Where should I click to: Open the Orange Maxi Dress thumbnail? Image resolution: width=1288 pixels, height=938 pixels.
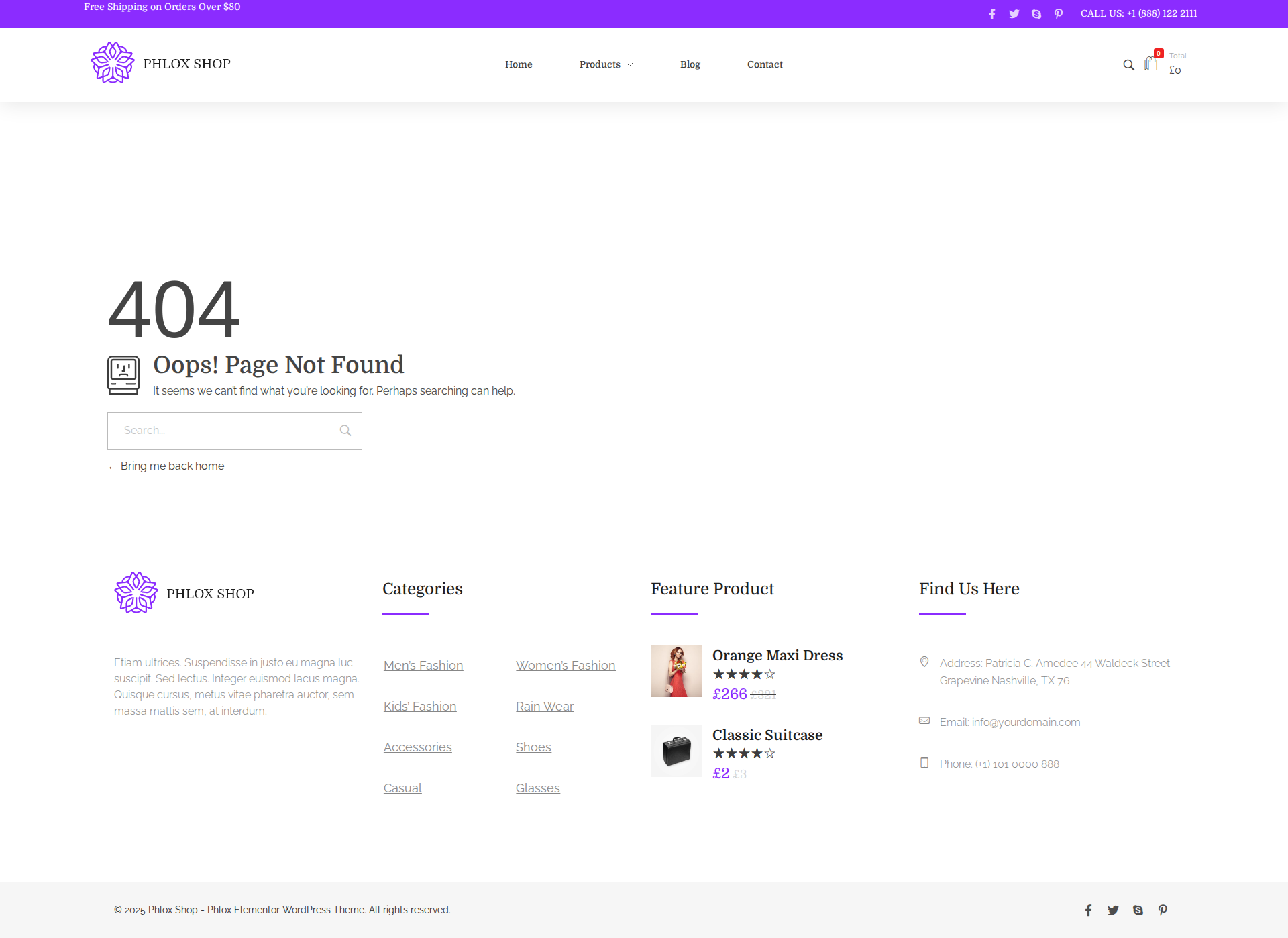[x=676, y=671]
